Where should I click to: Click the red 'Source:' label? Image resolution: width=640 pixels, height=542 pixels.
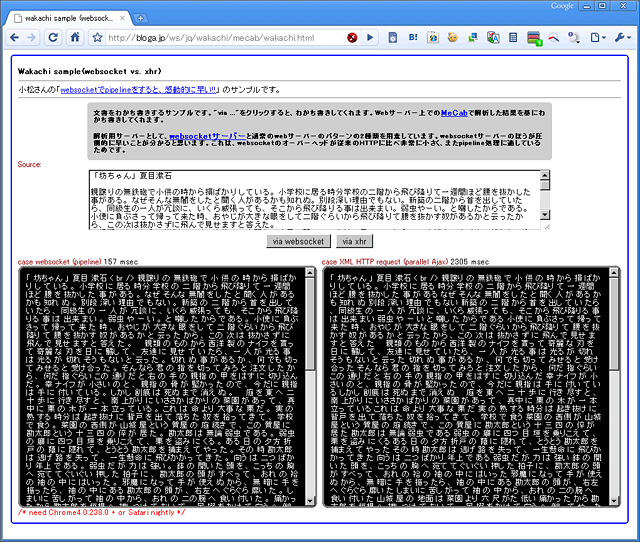[x=29, y=164]
